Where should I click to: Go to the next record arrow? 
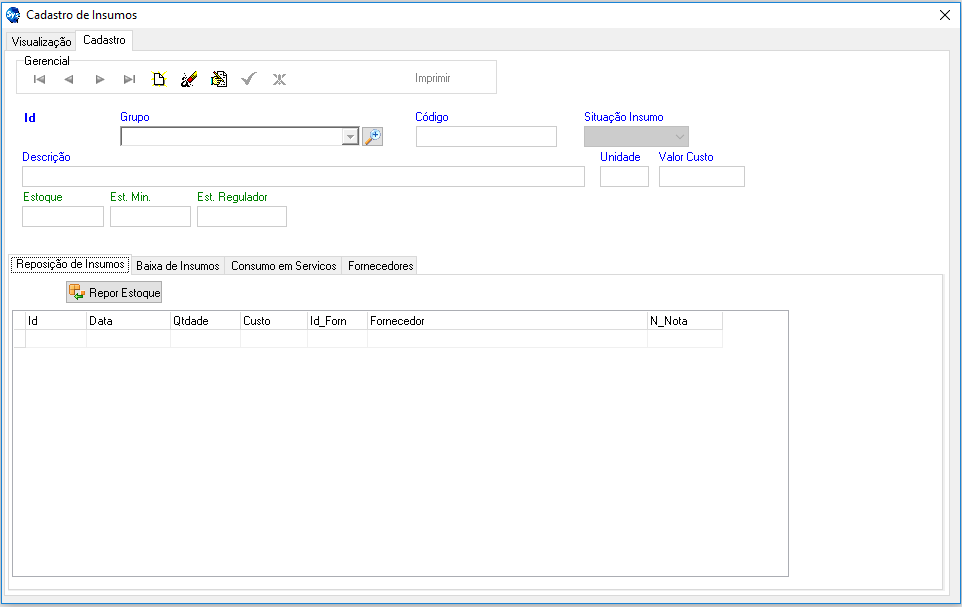(x=99, y=79)
